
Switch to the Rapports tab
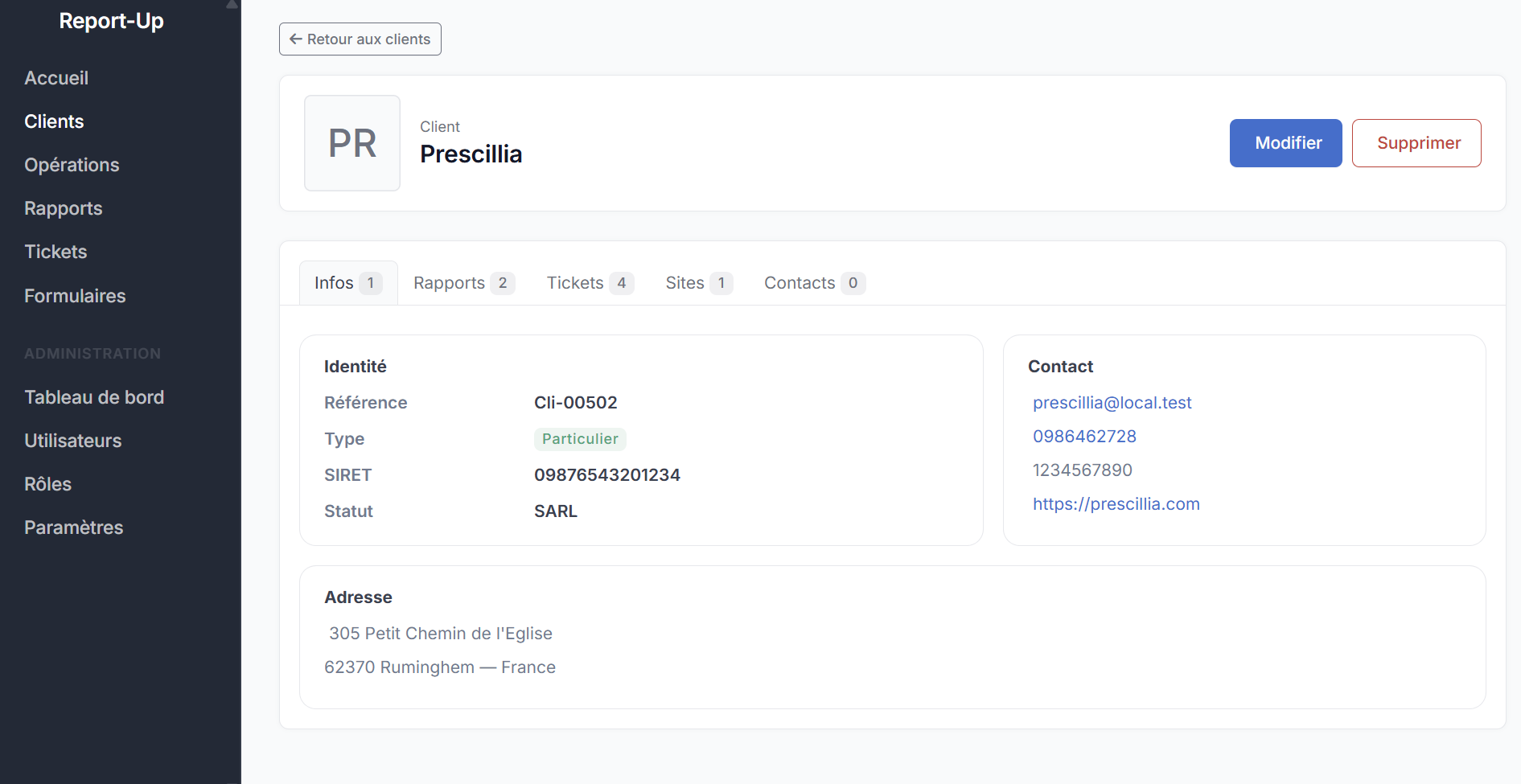(x=464, y=283)
